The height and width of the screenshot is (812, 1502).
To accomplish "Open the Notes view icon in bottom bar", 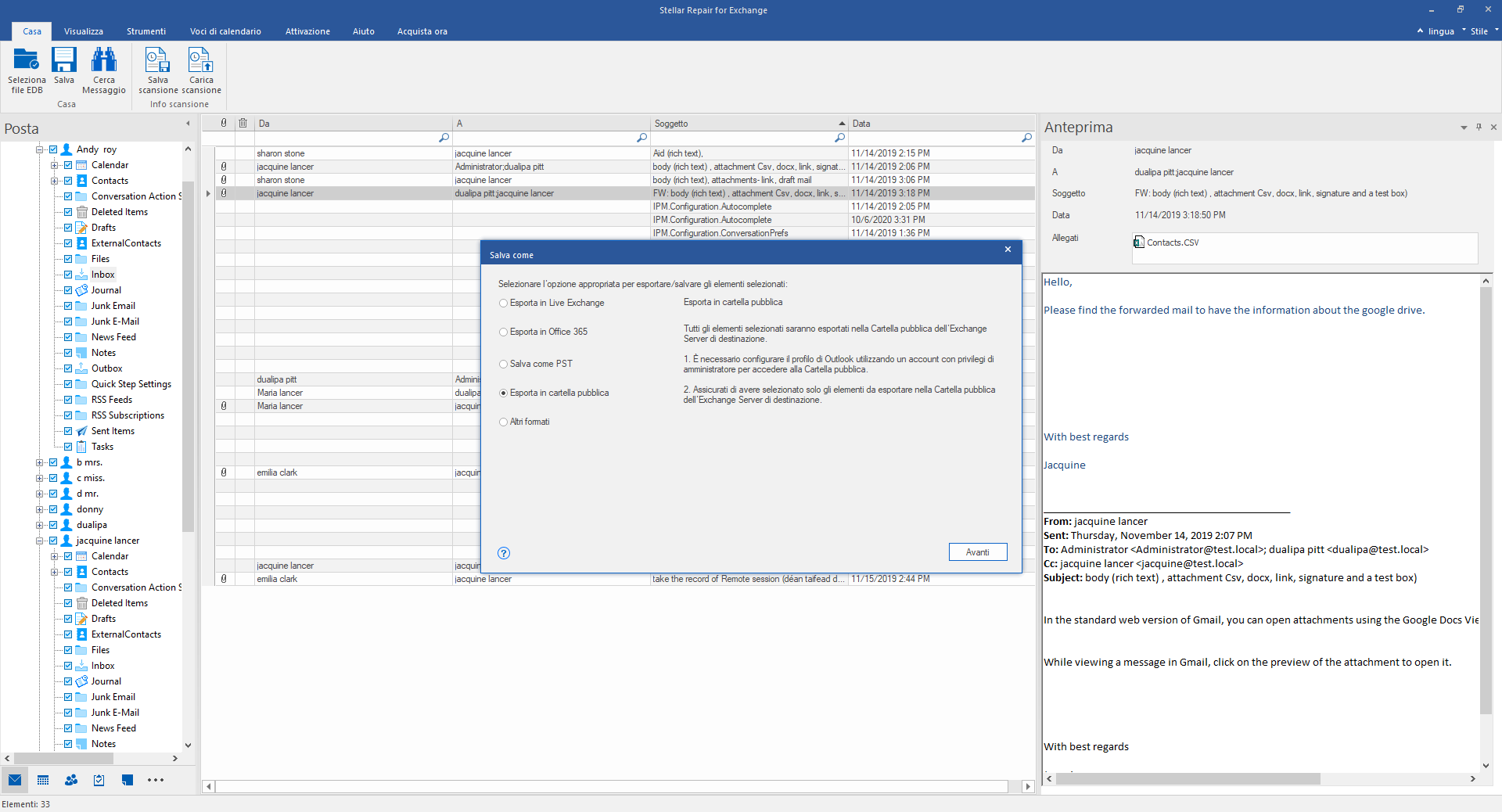I will tap(128, 780).
